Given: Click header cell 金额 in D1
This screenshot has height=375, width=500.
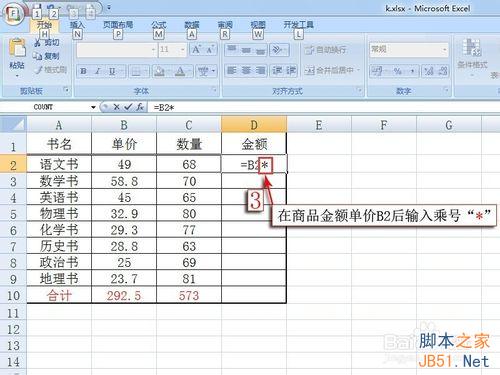Looking at the screenshot, I should coord(254,144).
